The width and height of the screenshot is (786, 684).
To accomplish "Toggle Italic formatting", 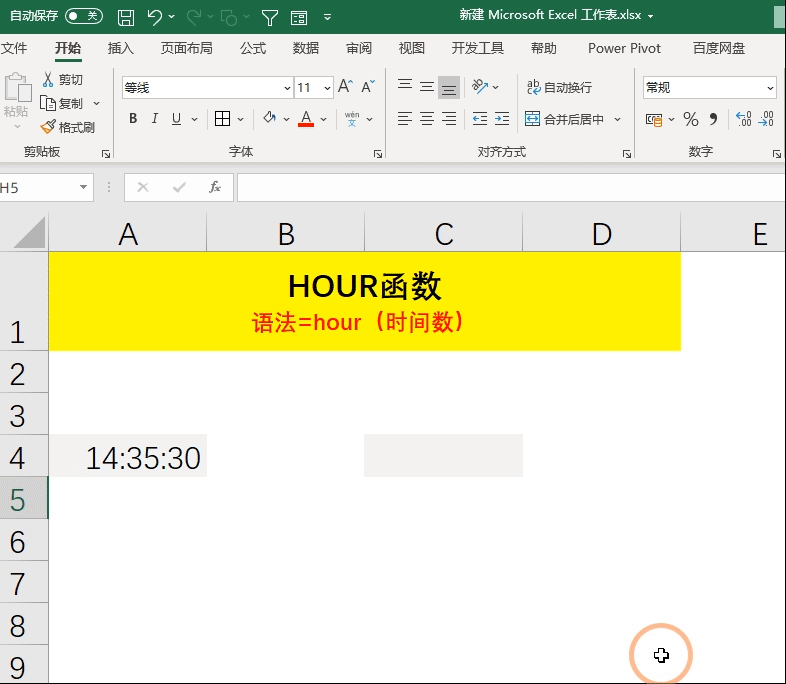I will point(155,118).
